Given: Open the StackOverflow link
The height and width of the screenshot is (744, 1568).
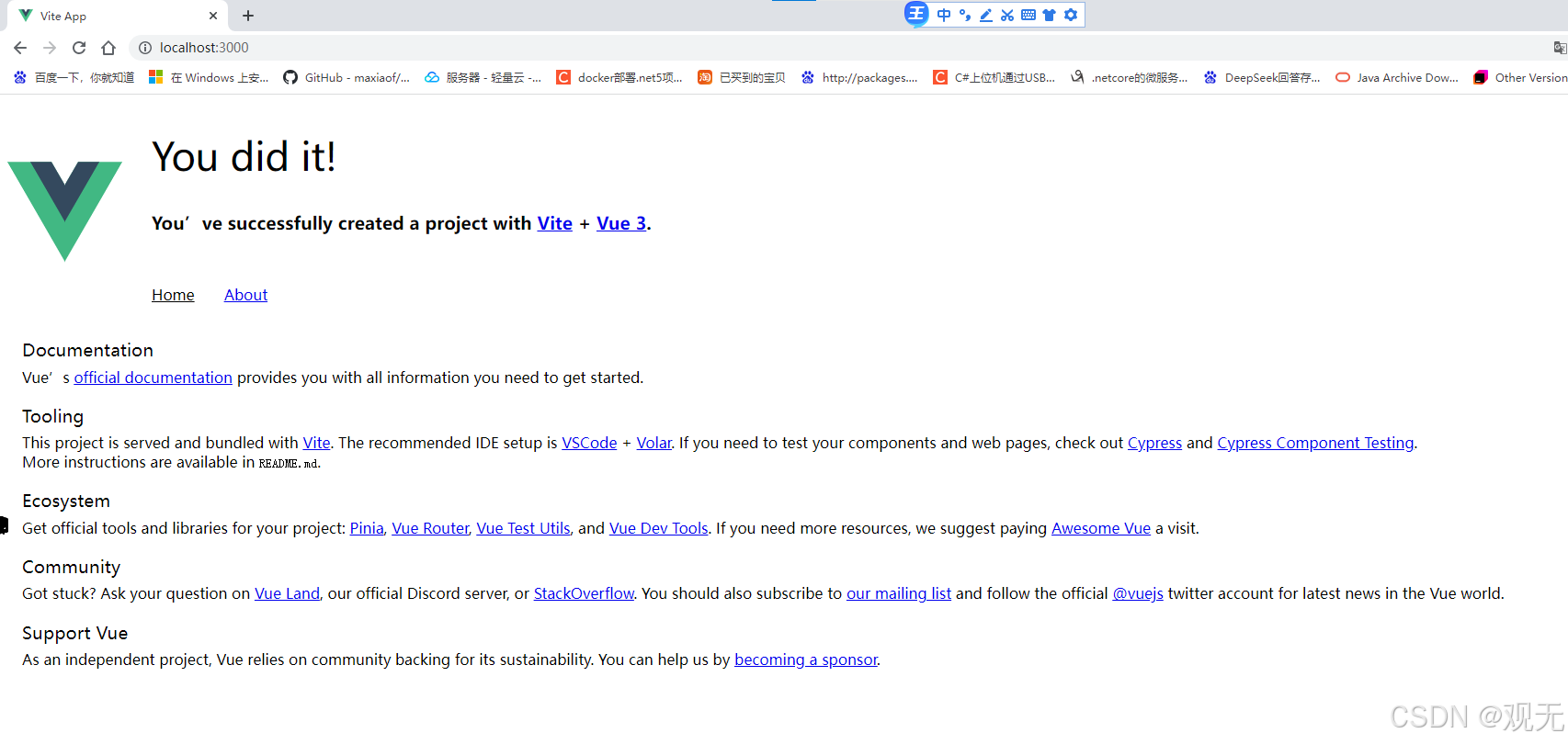Looking at the screenshot, I should point(584,593).
